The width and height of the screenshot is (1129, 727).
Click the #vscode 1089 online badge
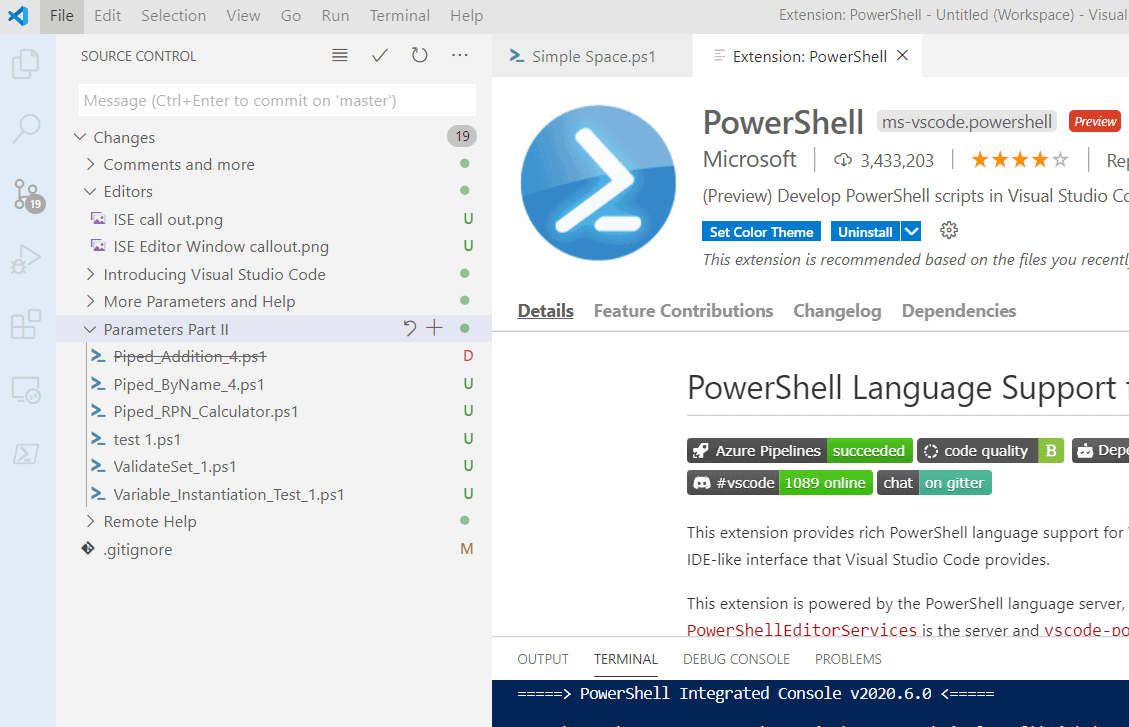pos(780,482)
